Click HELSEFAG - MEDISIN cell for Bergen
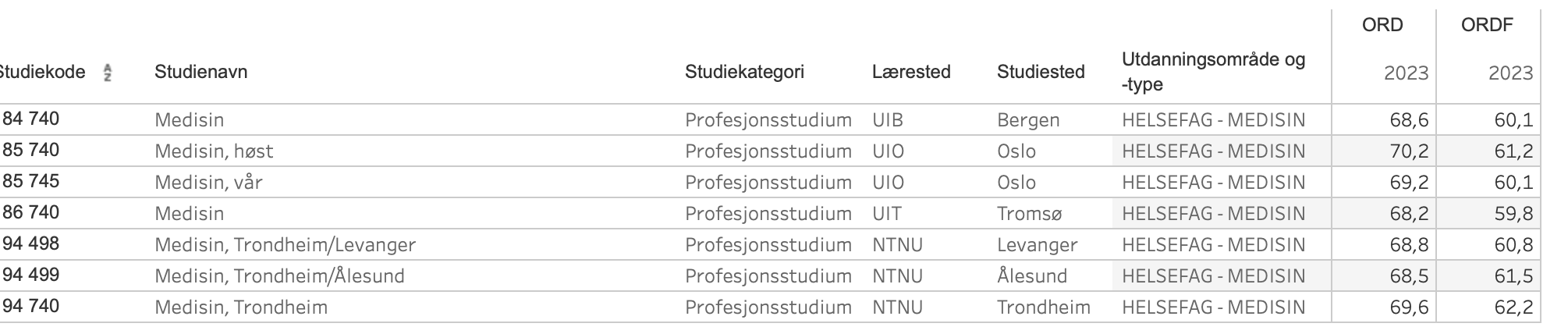 point(1213,119)
